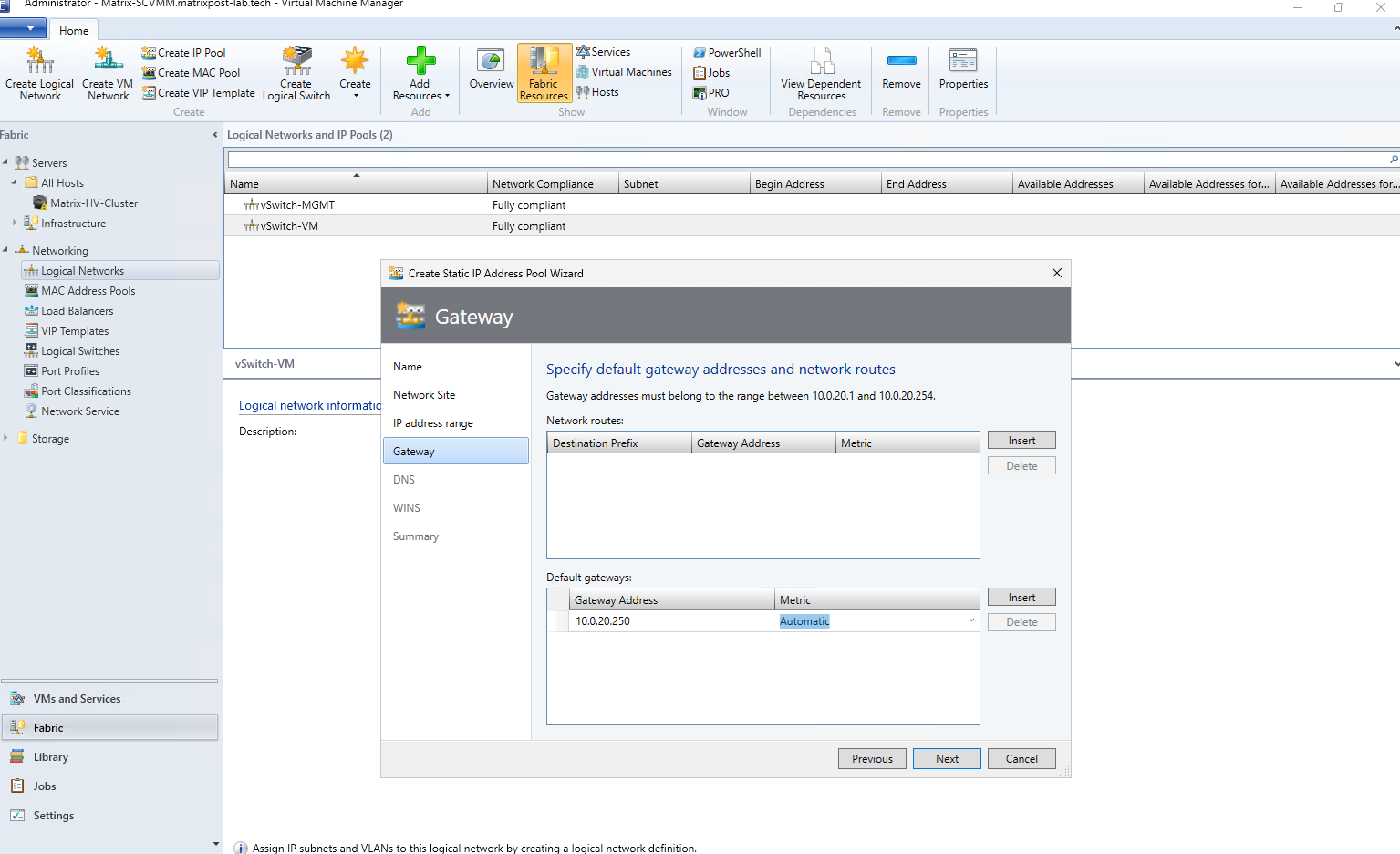Go to the IP address range wizard step
The width and height of the screenshot is (1400, 854).
(433, 423)
